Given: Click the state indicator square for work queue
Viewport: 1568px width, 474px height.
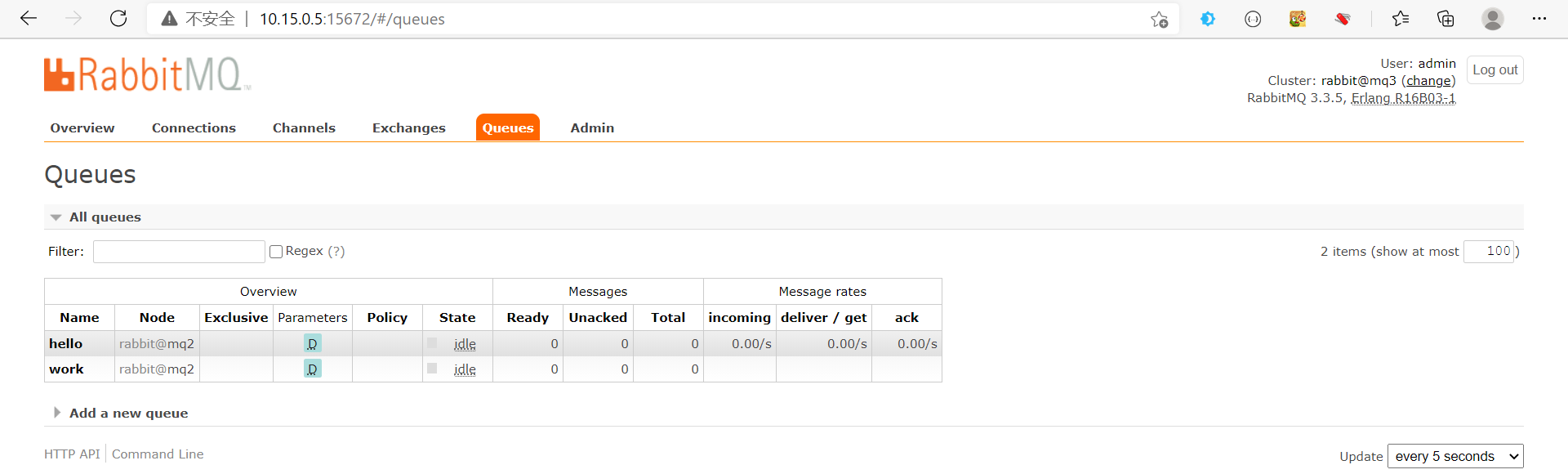Looking at the screenshot, I should 432,369.
